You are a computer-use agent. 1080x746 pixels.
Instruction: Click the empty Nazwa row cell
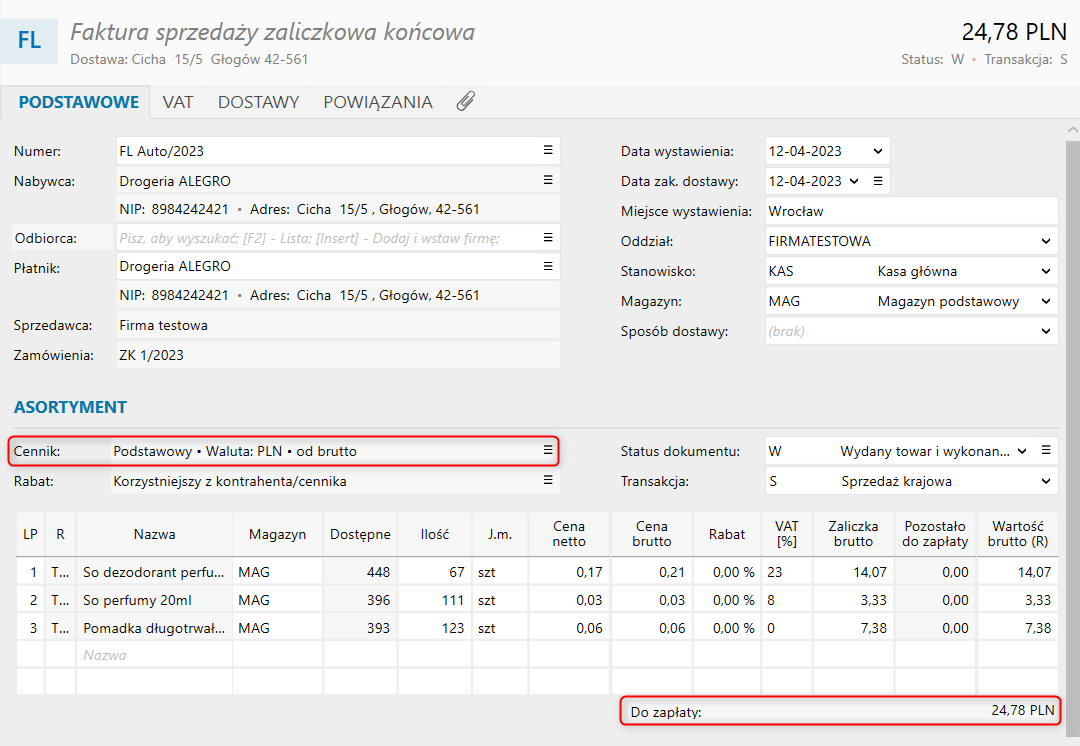154,655
